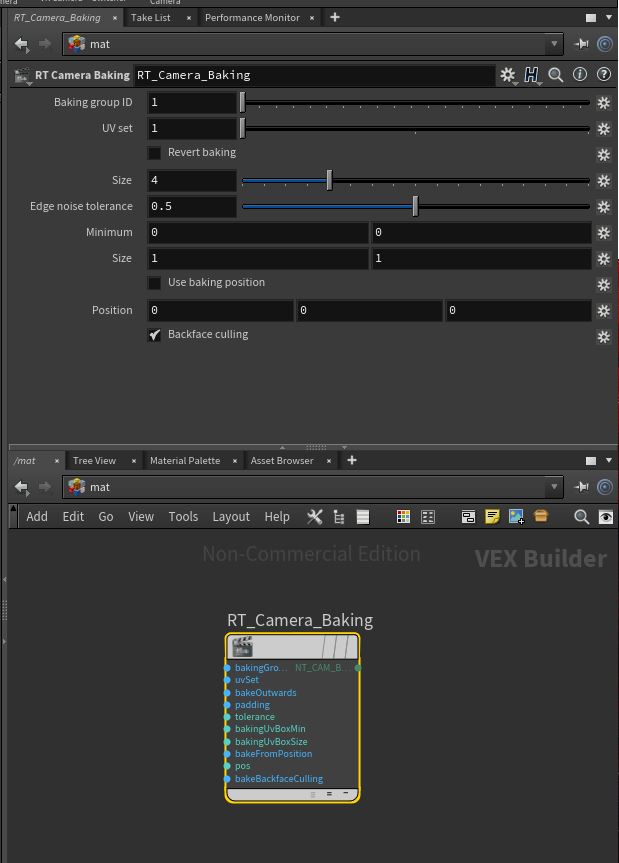
Task: Click the H Houdini help icon in header
Action: point(532,75)
